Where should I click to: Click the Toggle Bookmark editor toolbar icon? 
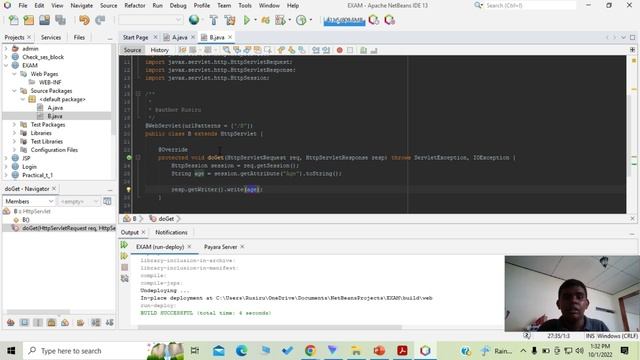(x=301, y=50)
